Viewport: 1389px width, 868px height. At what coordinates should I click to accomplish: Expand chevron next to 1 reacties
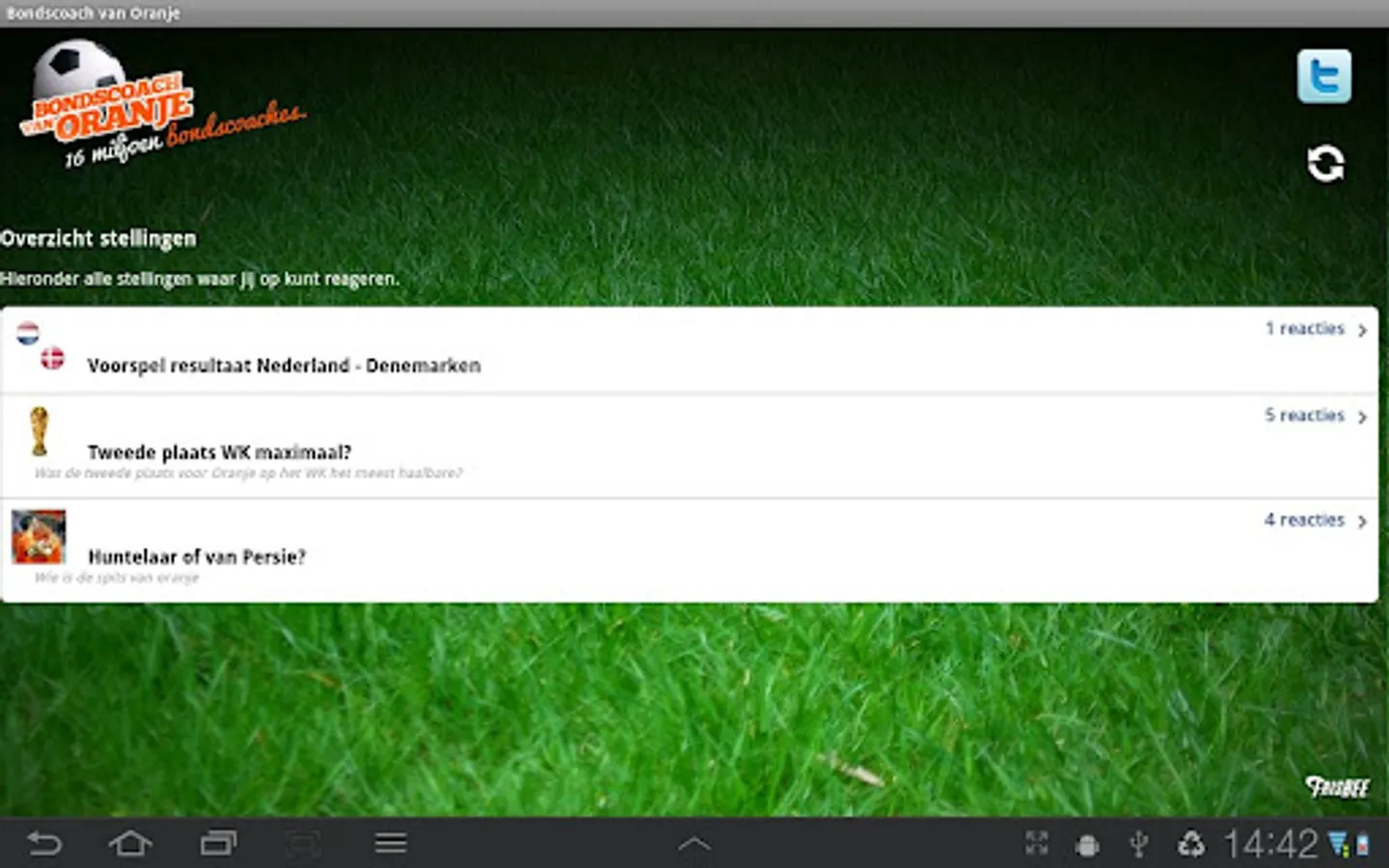(x=1362, y=331)
